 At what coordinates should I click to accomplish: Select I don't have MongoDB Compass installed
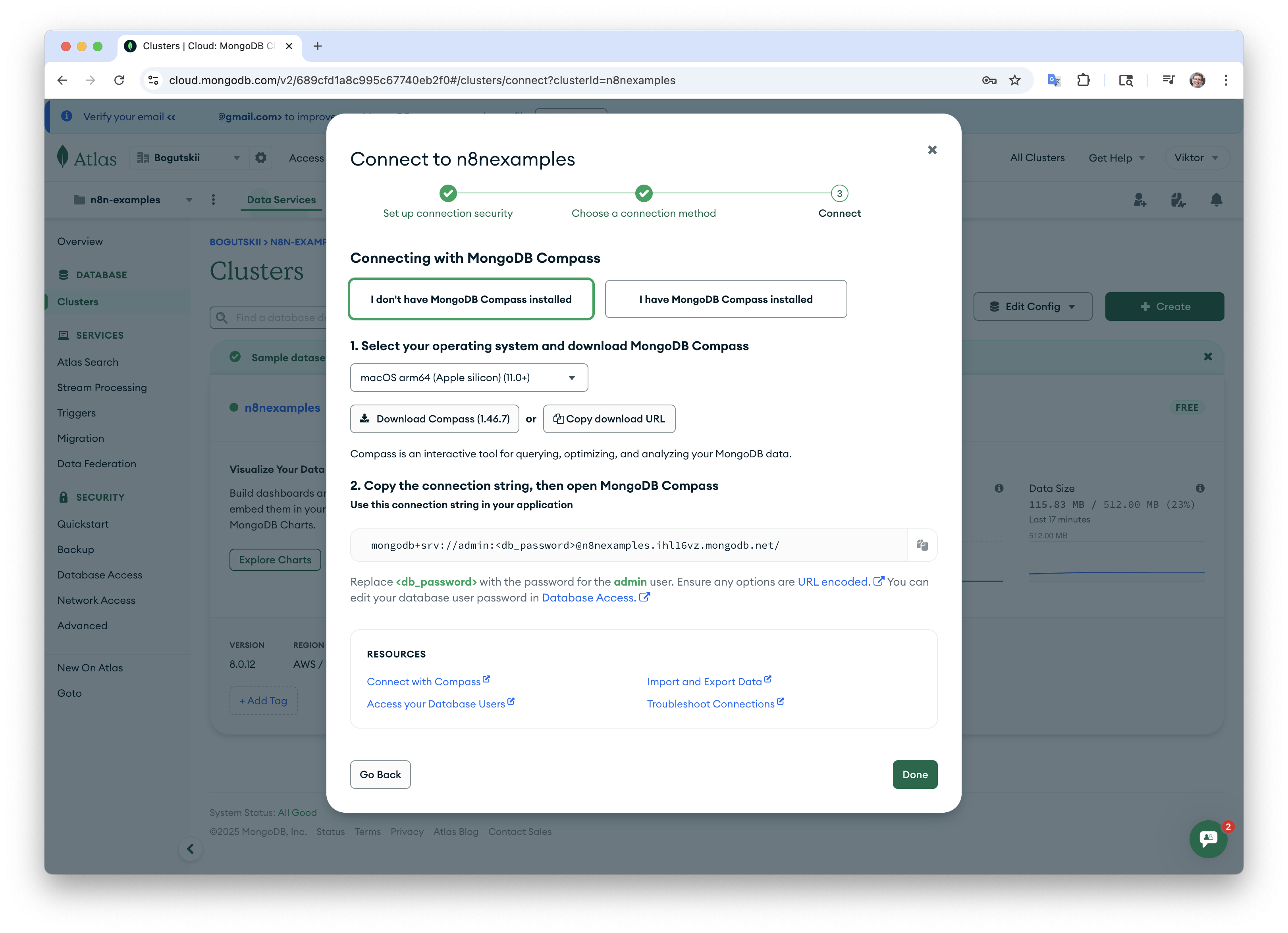pos(471,299)
